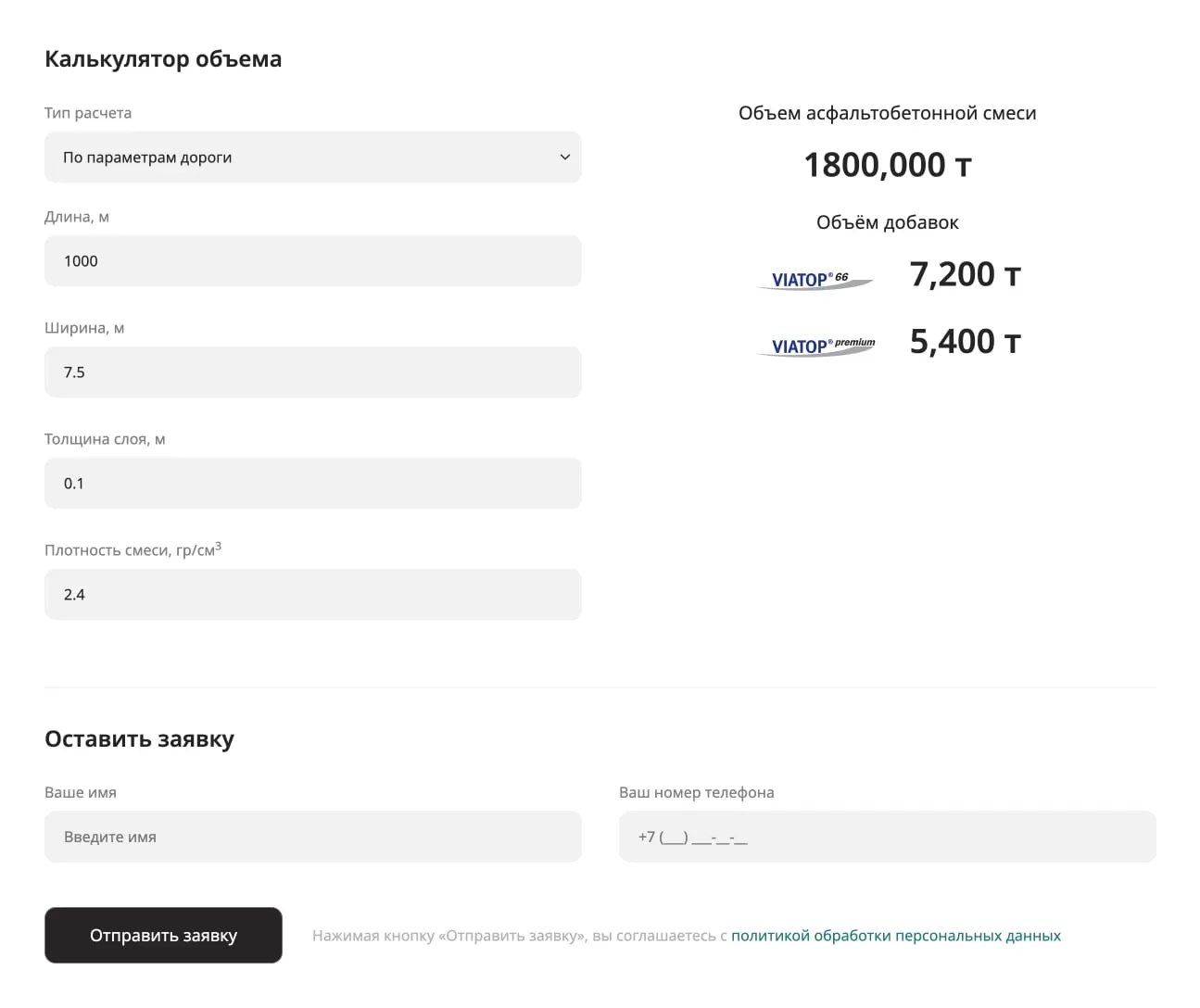The image size is (1200, 1008).
Task: Click the 'Оставить заявку' section heading
Action: click(139, 739)
